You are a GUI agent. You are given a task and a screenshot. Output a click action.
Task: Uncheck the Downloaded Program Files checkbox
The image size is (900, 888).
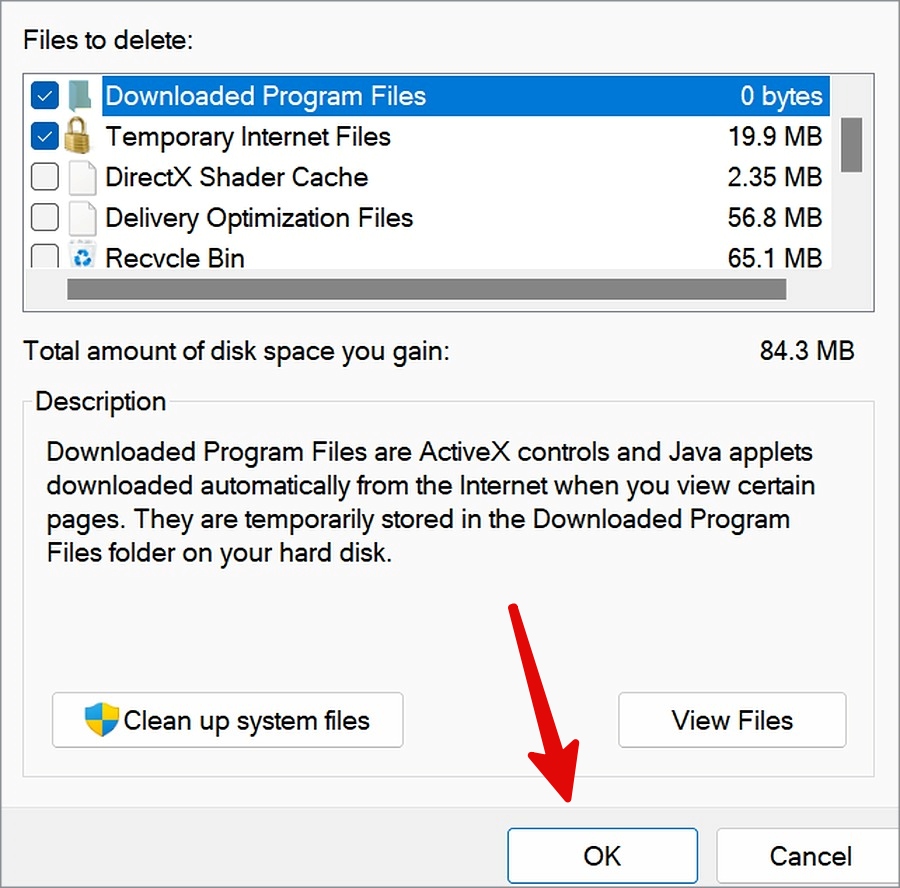coord(45,95)
